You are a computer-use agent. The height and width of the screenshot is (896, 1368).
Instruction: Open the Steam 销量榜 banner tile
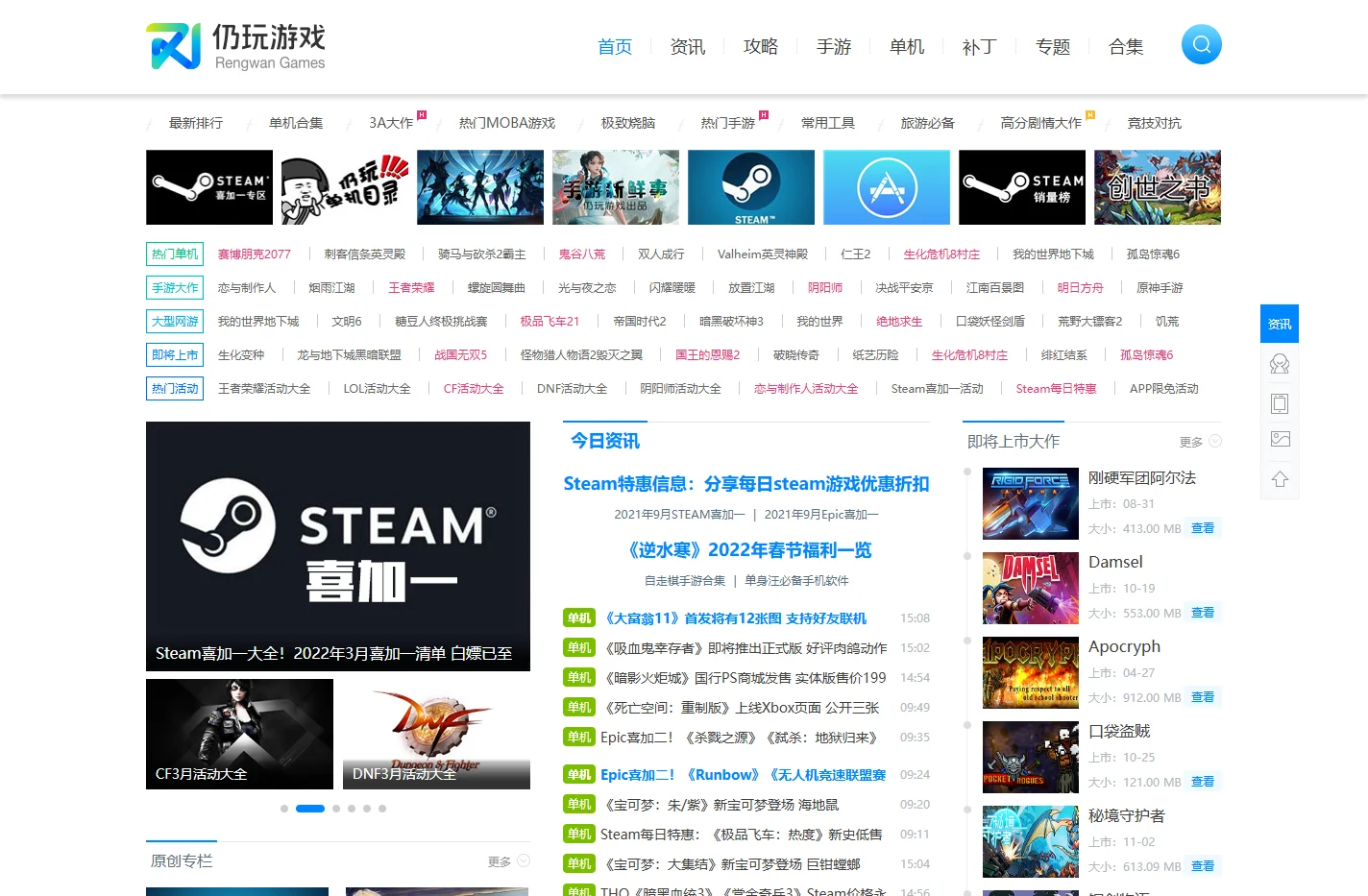(x=1022, y=187)
